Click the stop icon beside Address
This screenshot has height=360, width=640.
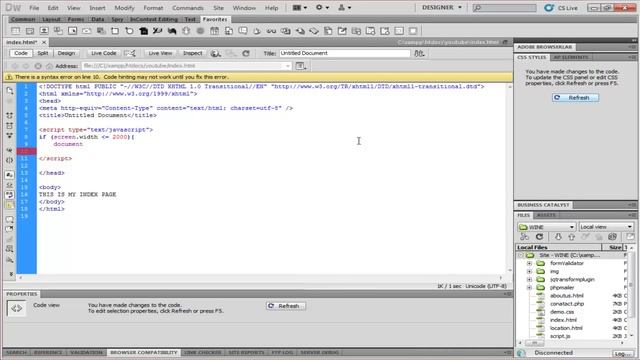(38, 66)
